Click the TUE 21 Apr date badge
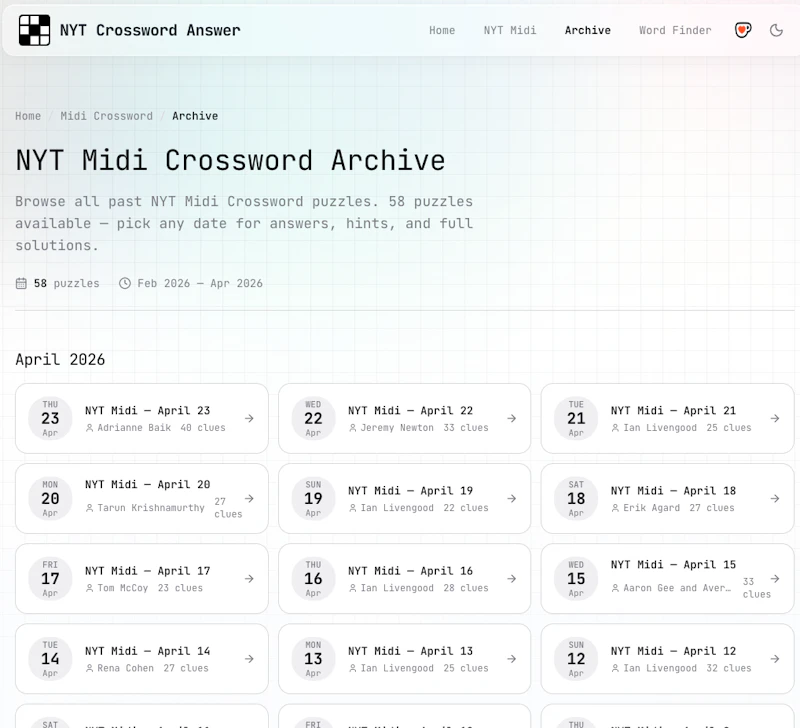Image resolution: width=800 pixels, height=728 pixels. 576,418
